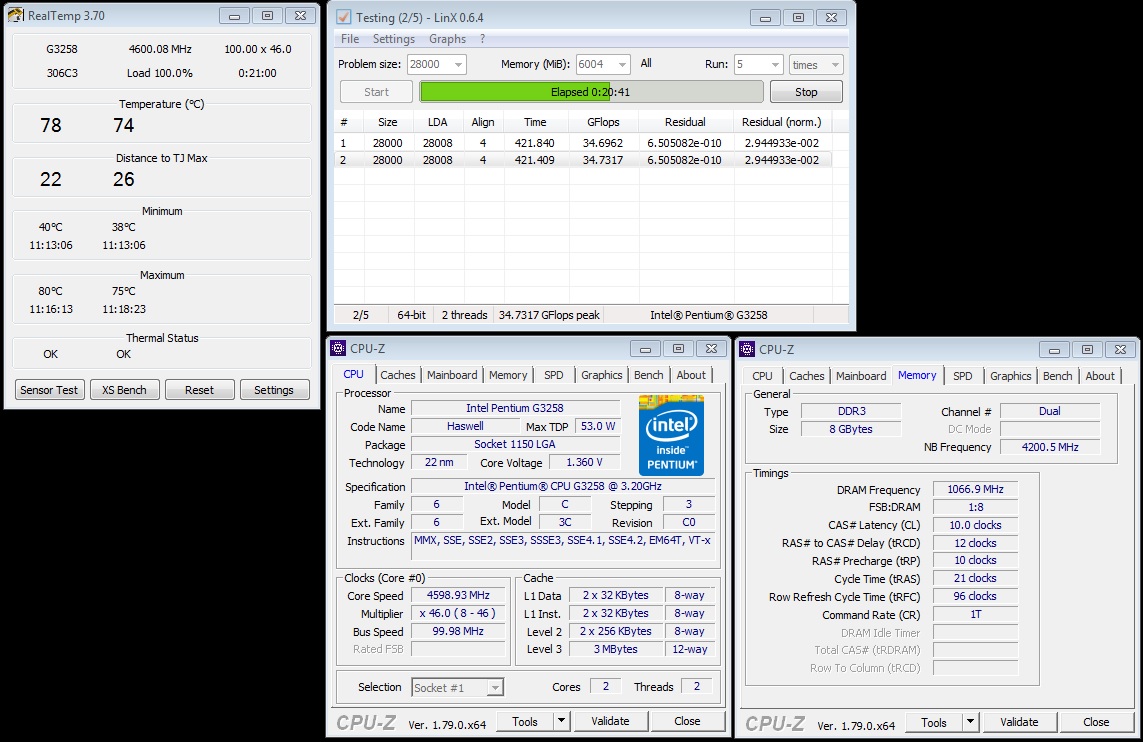Image resolution: width=1143 pixels, height=742 pixels.
Task: Switch to CPU tab in right CPU-Z window
Action: 762,375
